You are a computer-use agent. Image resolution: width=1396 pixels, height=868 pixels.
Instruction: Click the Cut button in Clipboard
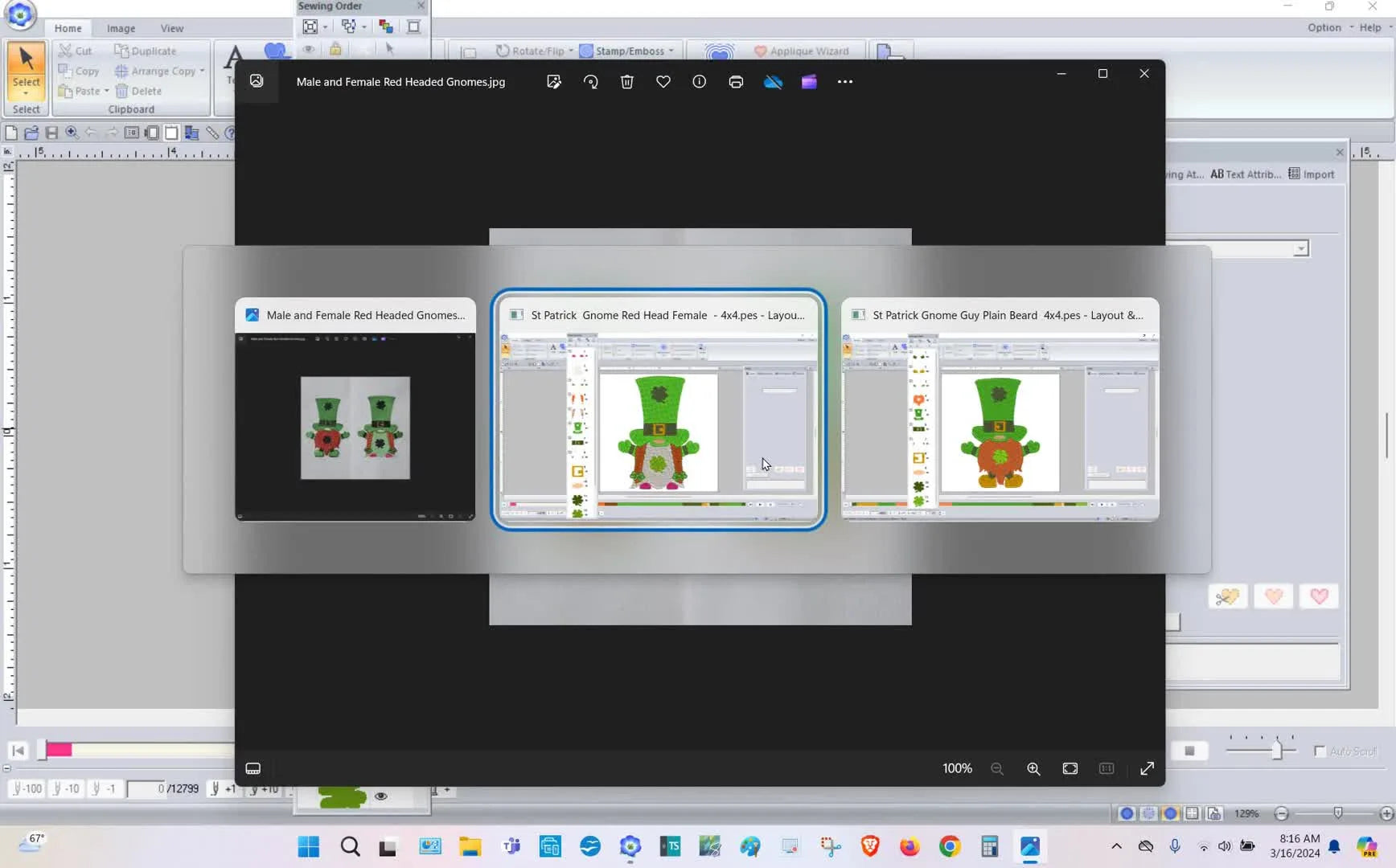[76, 51]
